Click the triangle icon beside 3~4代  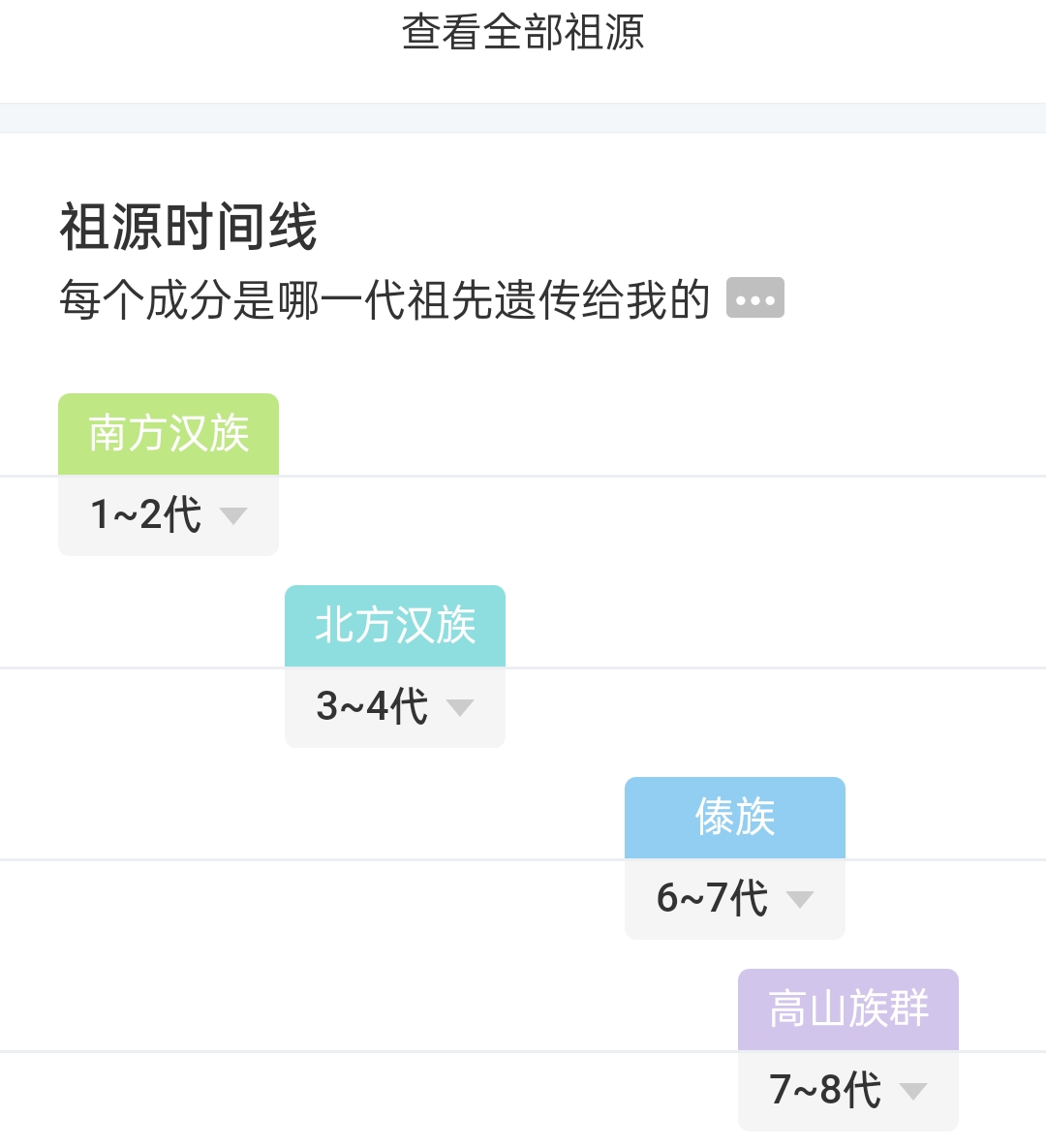460,707
